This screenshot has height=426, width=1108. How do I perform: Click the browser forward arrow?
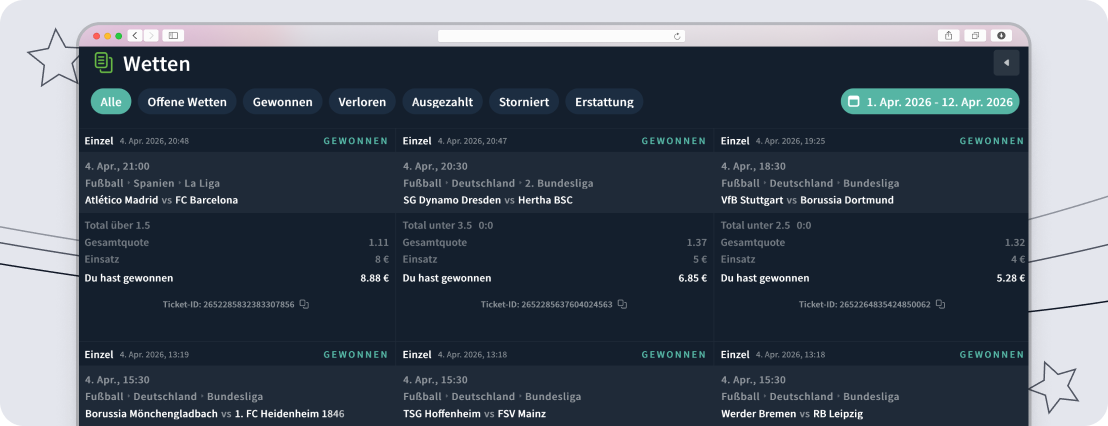click(x=151, y=35)
